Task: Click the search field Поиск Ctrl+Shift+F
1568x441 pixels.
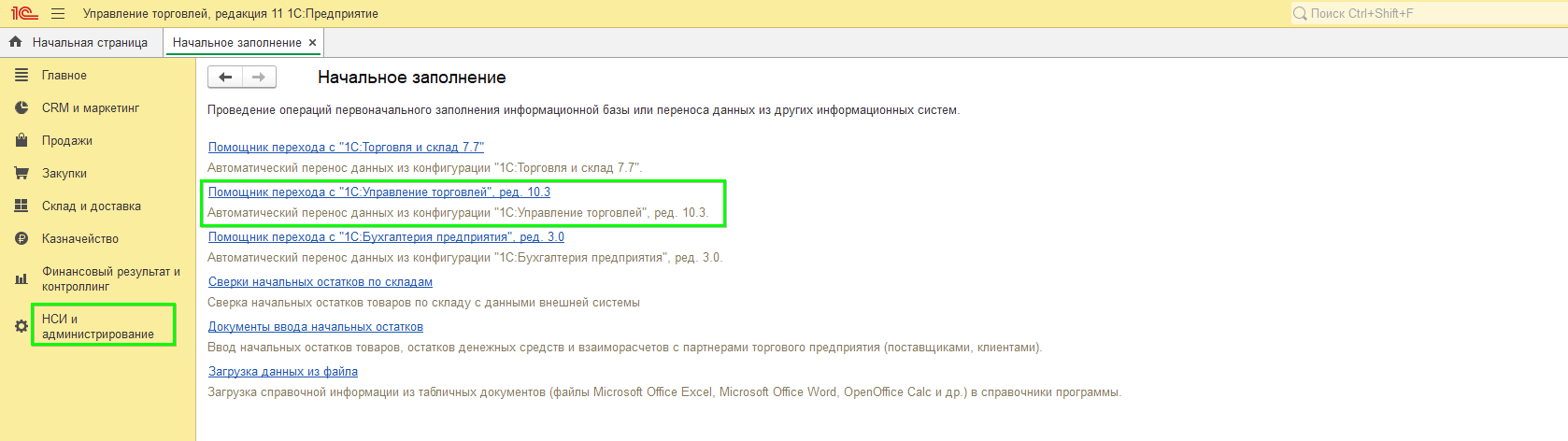Action: pyautogui.click(x=1428, y=13)
